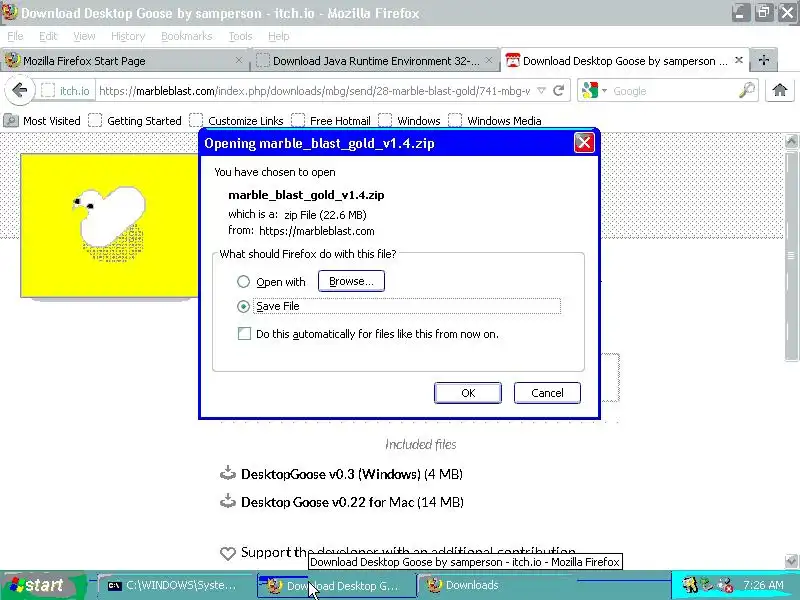Click the first system tray icon
The width and height of the screenshot is (800, 600).
click(x=690, y=585)
